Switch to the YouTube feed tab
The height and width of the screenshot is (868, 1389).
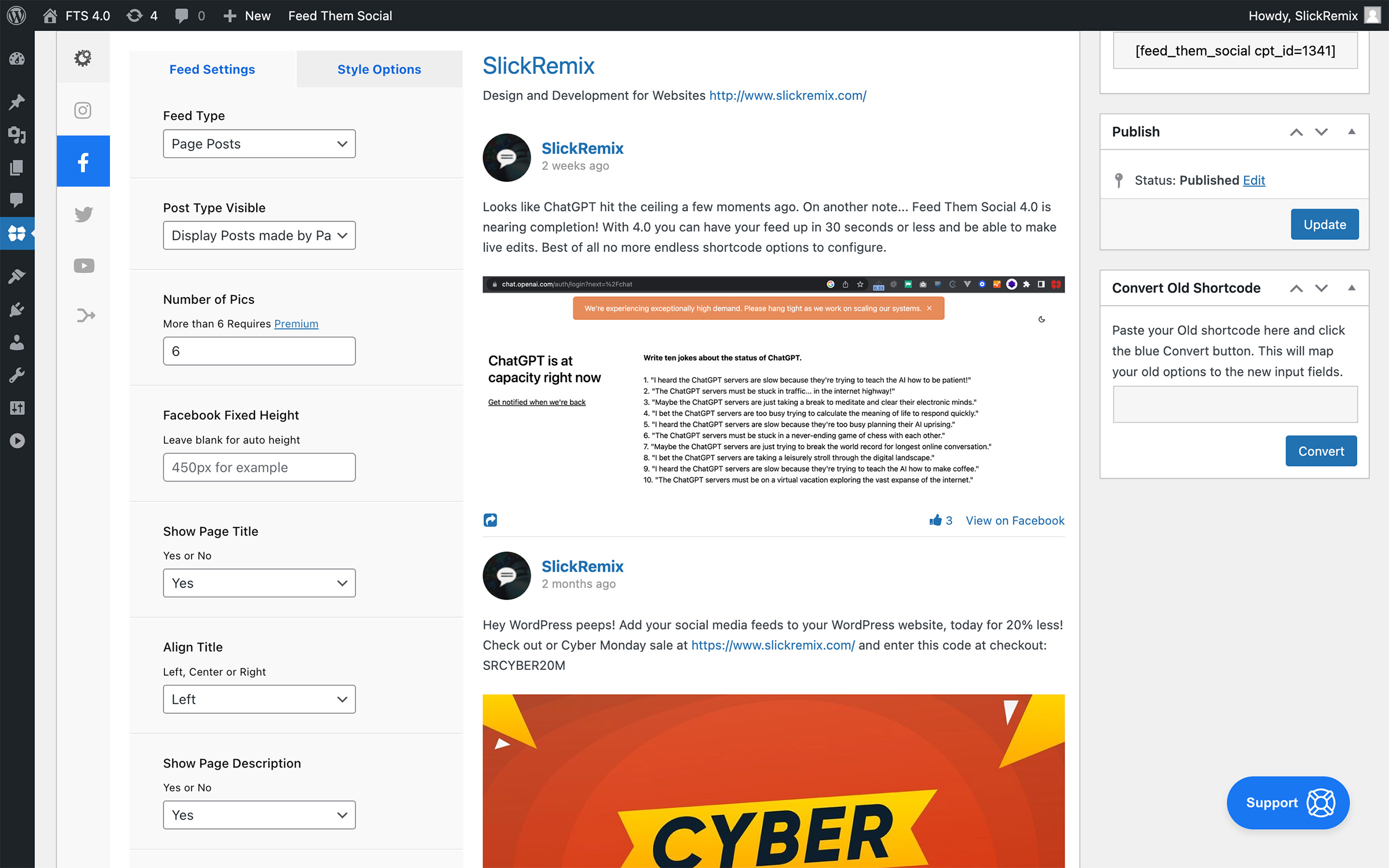[x=83, y=265]
